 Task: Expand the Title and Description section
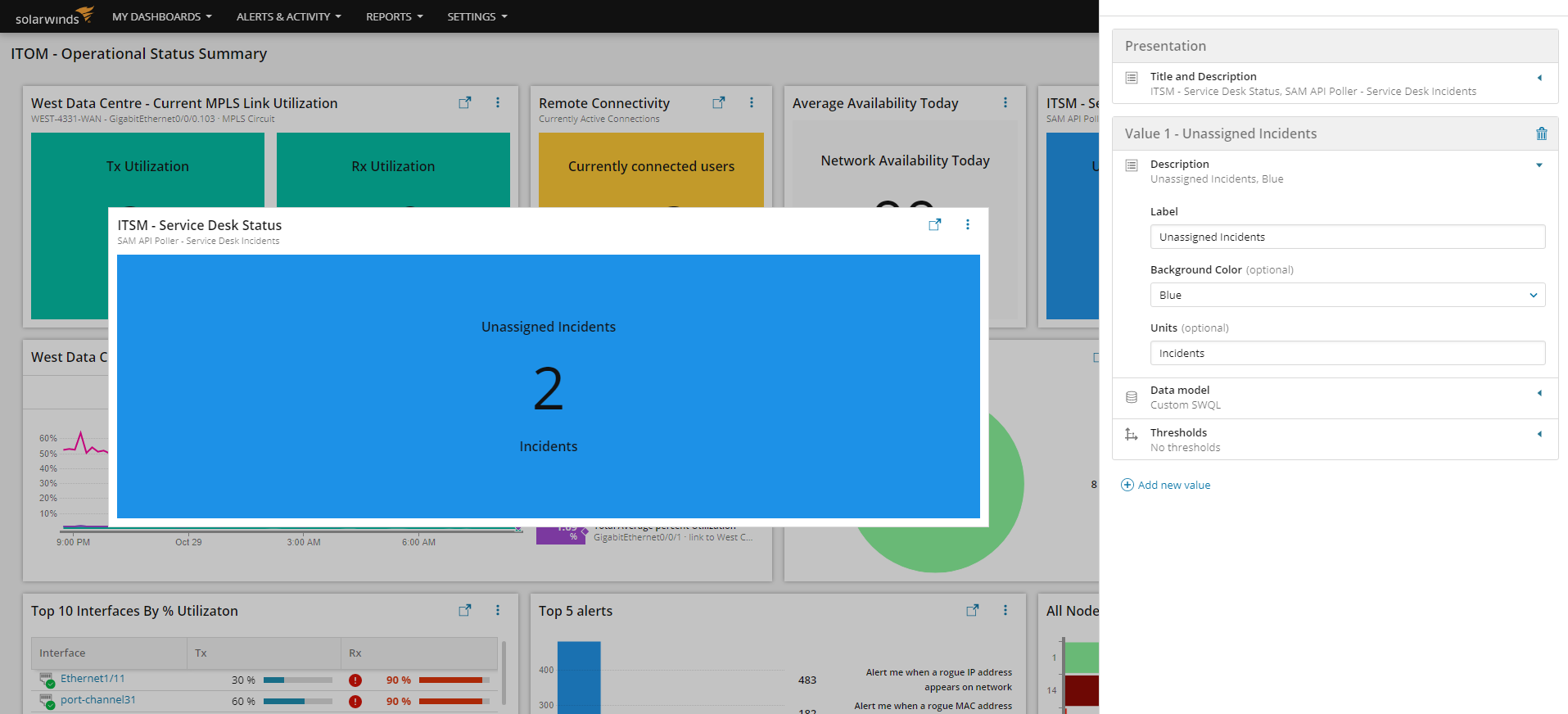(x=1539, y=78)
